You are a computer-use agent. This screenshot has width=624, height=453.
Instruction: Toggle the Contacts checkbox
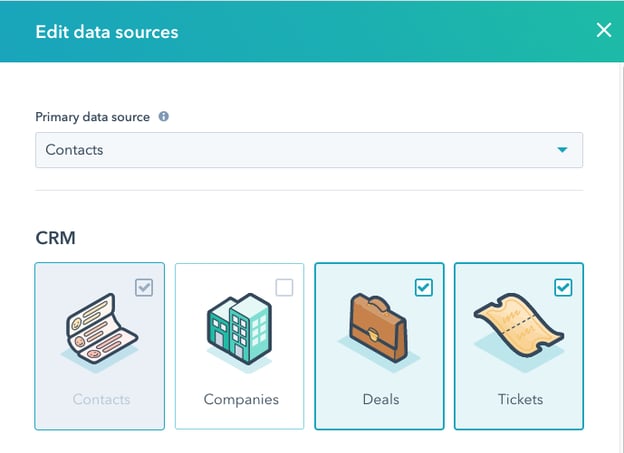point(144,288)
